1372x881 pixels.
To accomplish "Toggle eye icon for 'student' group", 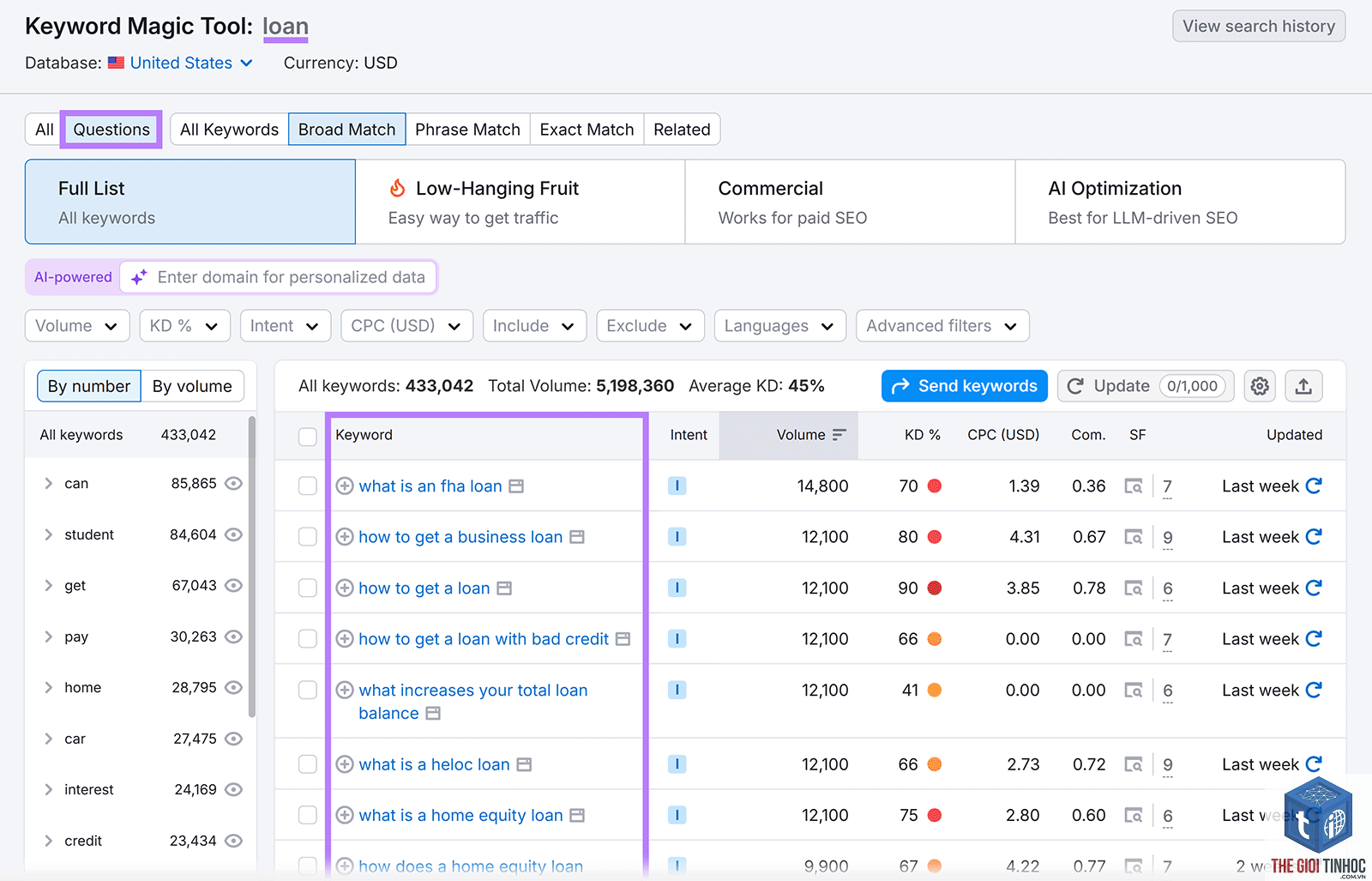I will tap(233, 534).
